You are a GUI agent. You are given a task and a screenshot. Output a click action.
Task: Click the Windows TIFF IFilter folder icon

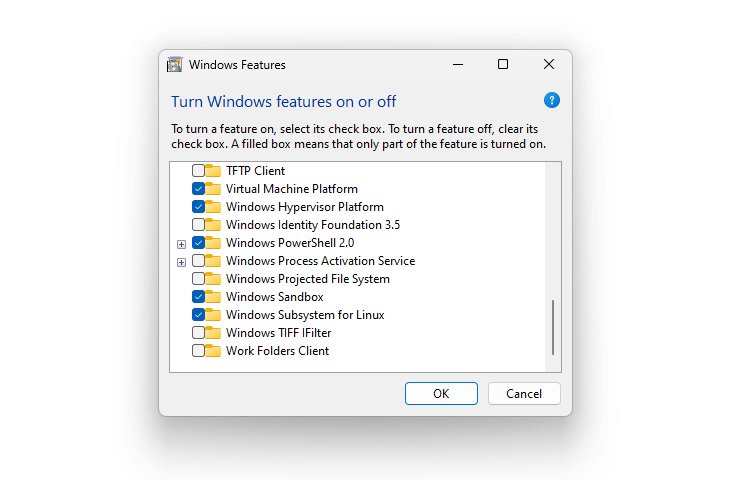[x=213, y=333]
